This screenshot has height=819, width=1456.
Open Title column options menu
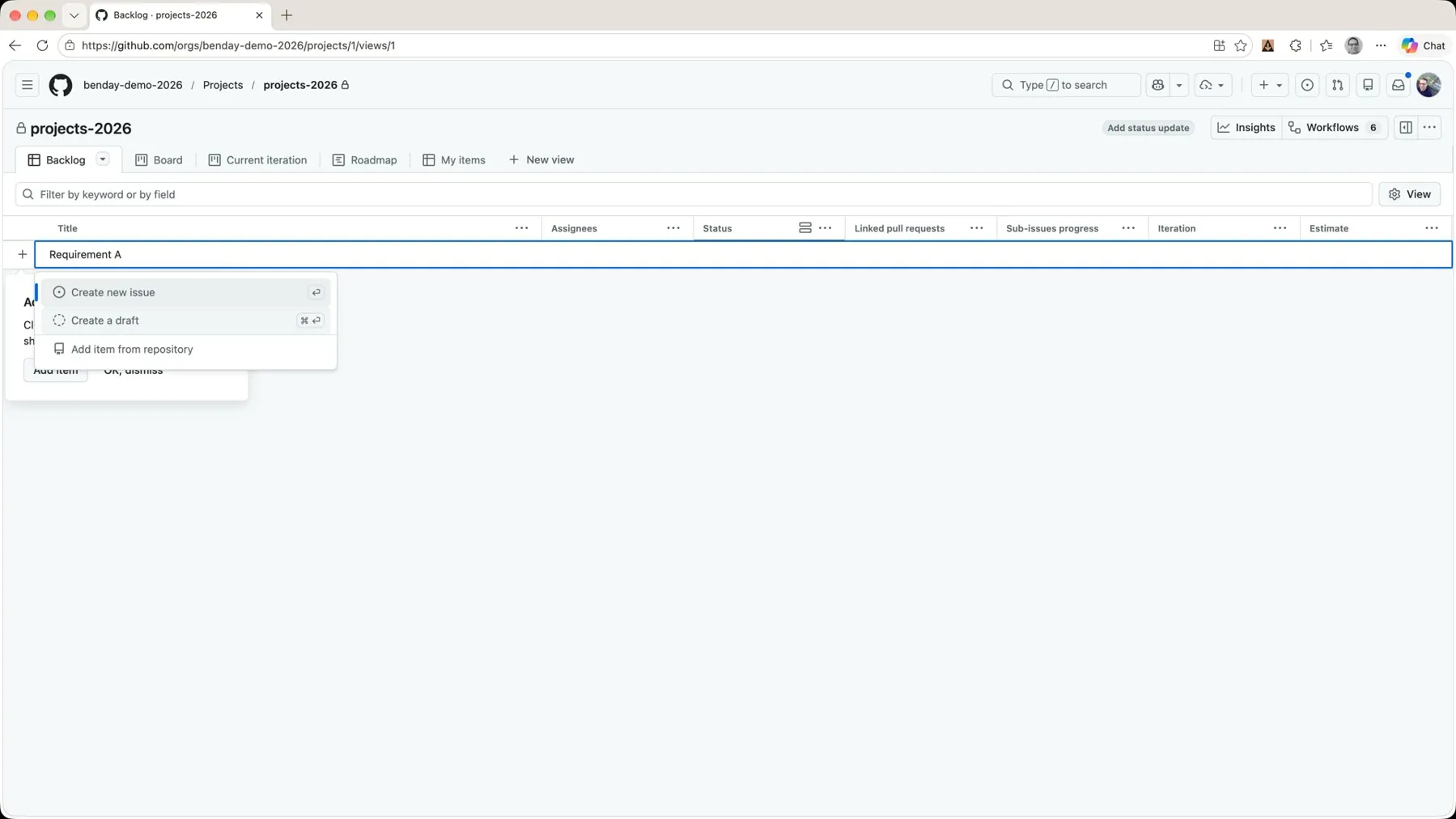tap(522, 228)
